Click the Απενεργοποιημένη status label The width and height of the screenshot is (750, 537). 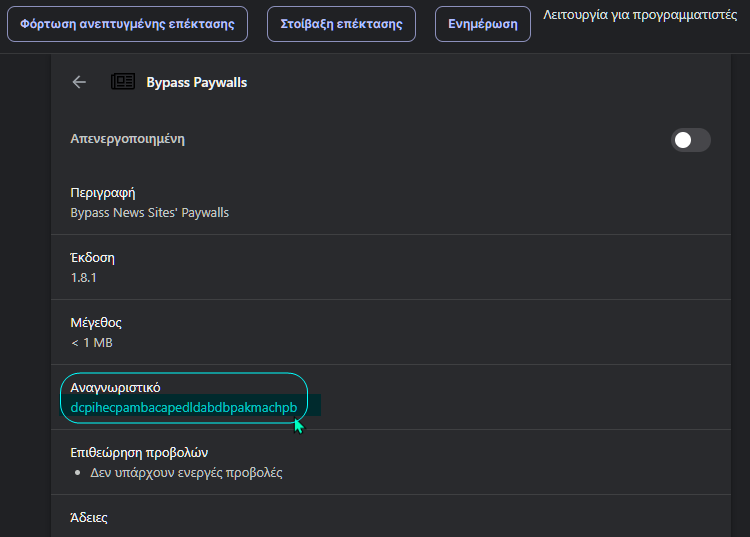127,139
